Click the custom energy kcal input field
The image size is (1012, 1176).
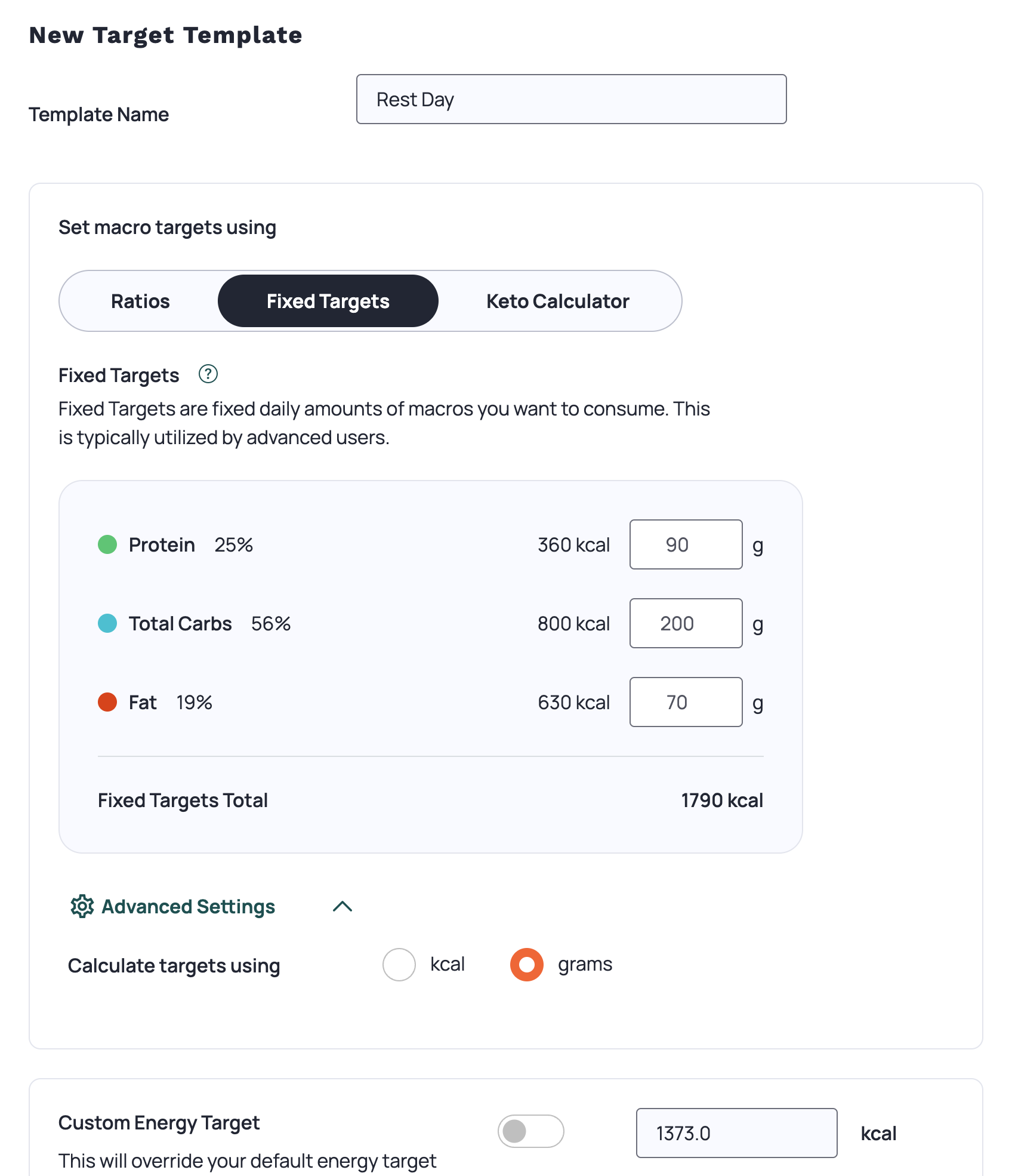(737, 1133)
